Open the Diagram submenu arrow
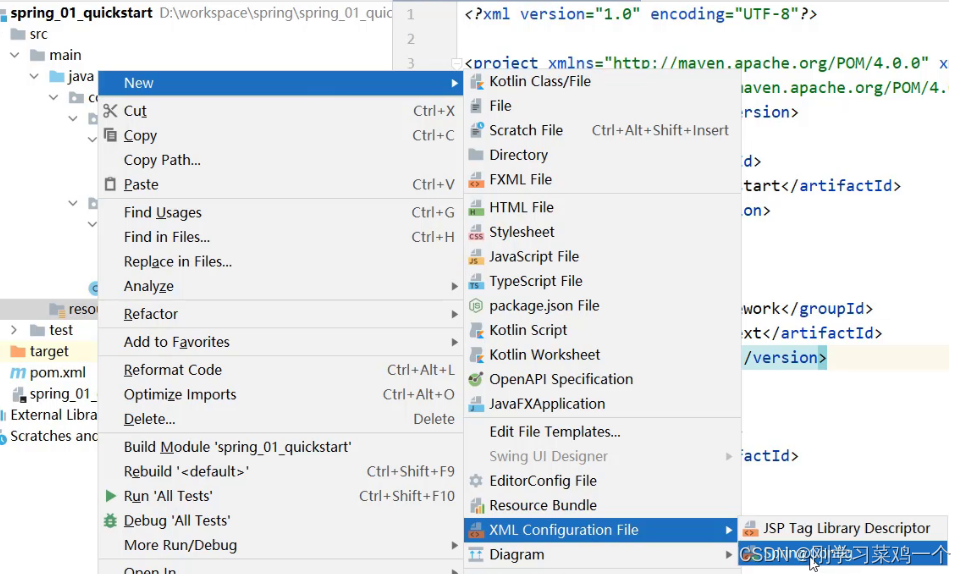Image resolution: width=967 pixels, height=574 pixels. coord(729,555)
